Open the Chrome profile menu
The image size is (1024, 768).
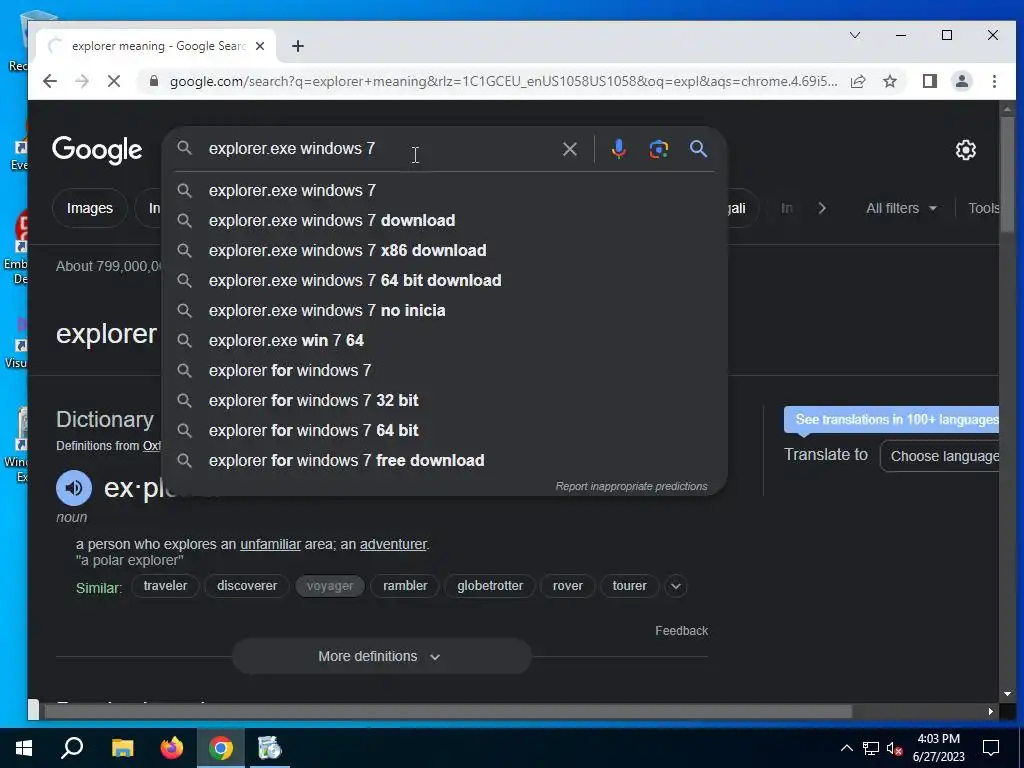click(961, 81)
